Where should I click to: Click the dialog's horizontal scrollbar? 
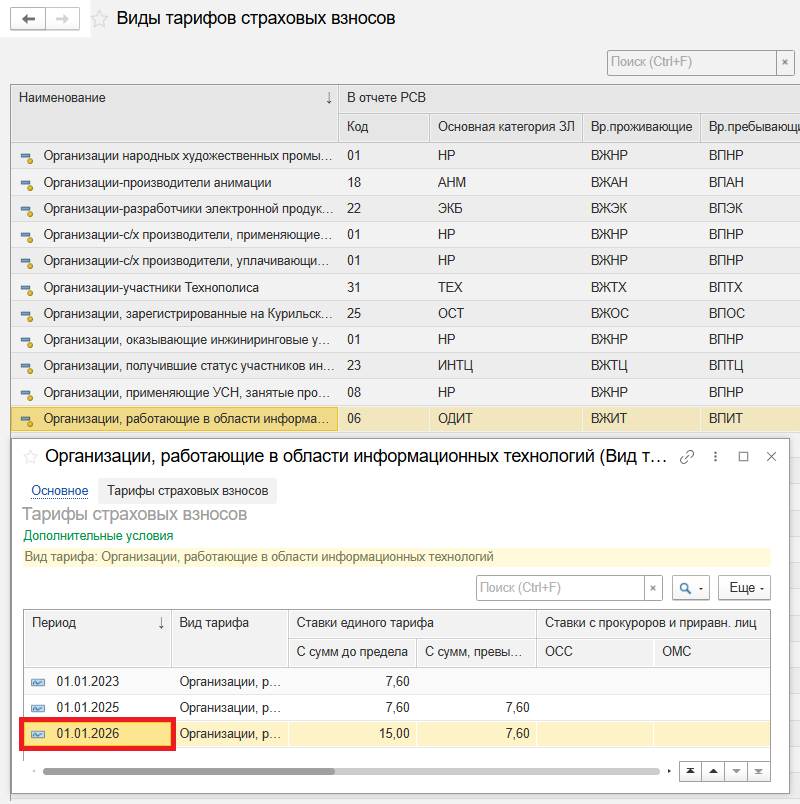pos(188,771)
